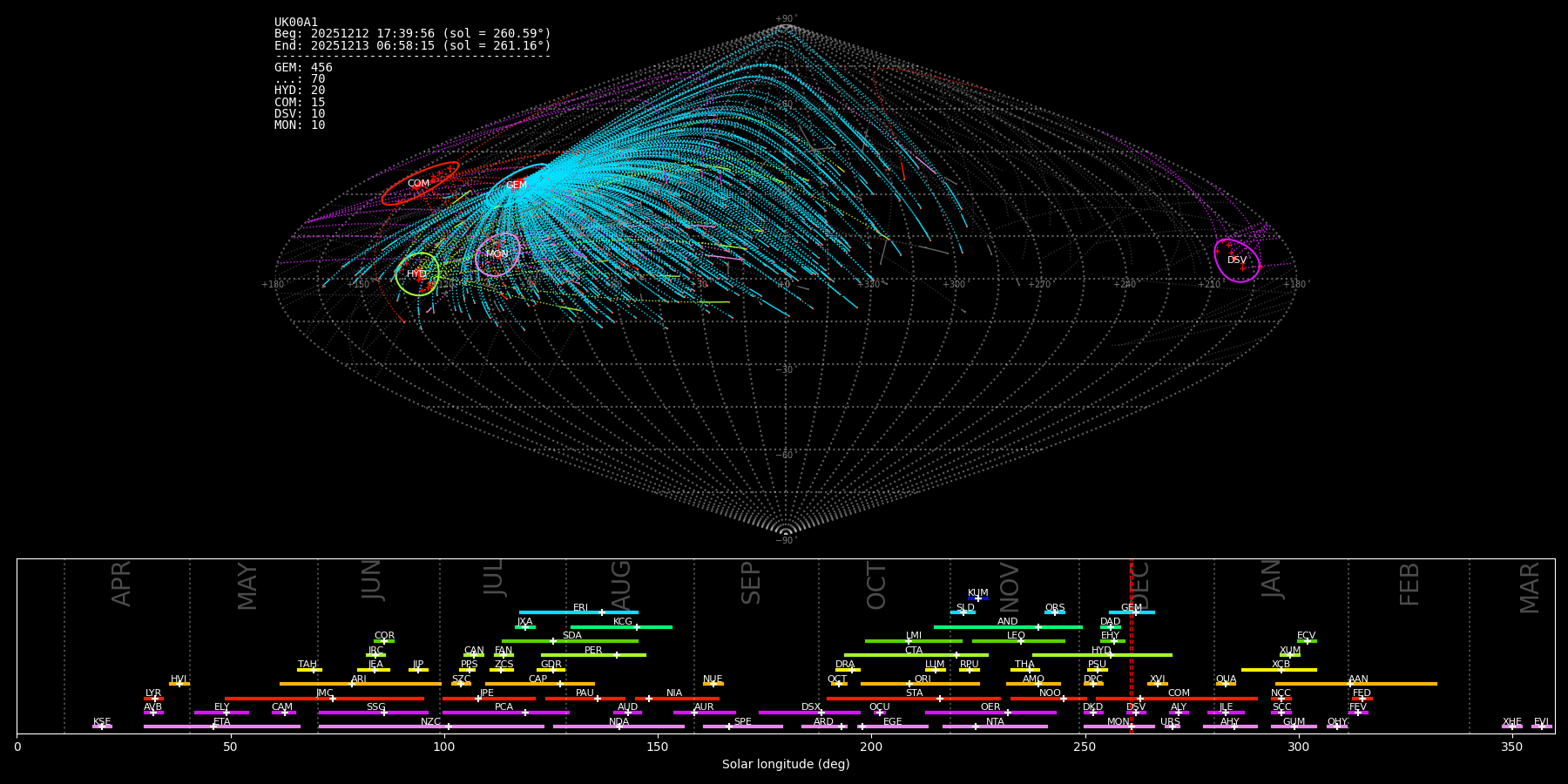
Task: Click the MON radiant ellipse on sky map
Action: tap(497, 254)
